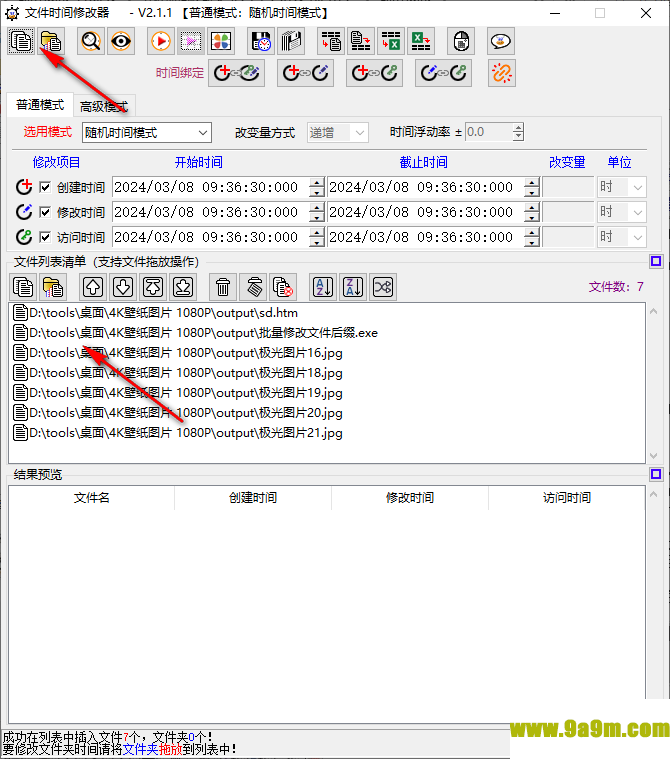Click the 时间浮动率 value field
This screenshot has height=759, width=670.
pos(489,132)
